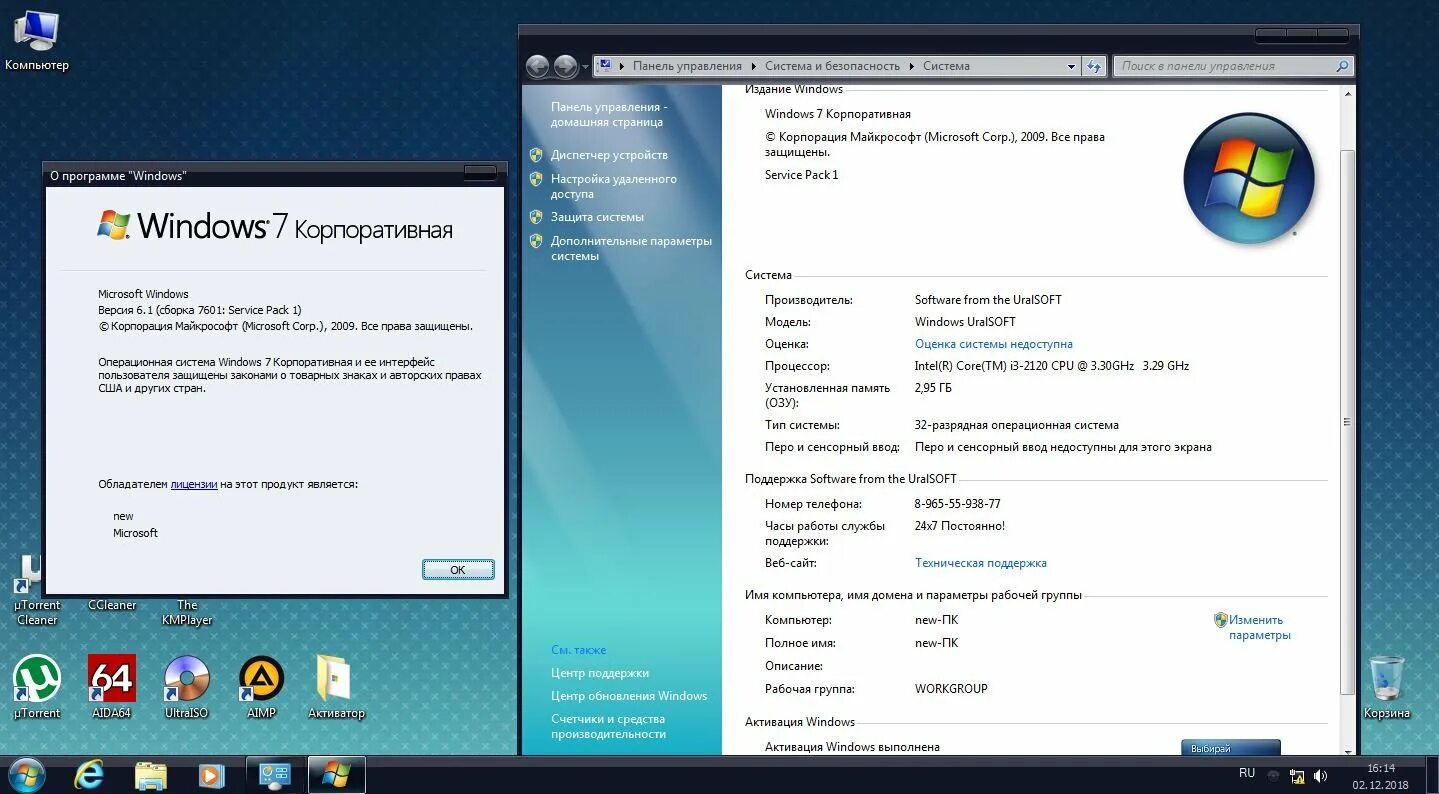Expand the address bar history dropdown
Viewport: 1439px width, 794px height.
click(x=1071, y=66)
